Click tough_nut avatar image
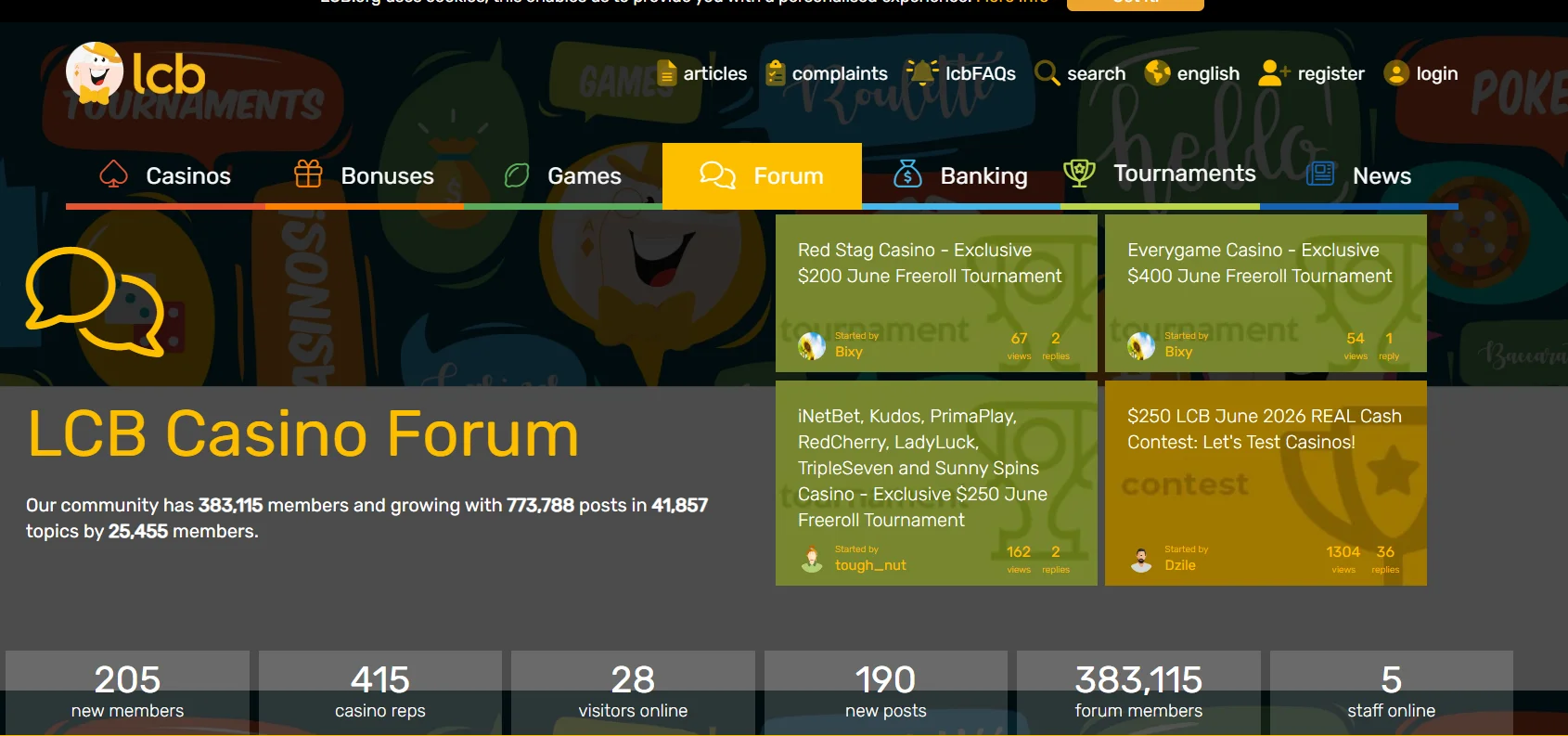The width and height of the screenshot is (1568, 736). [x=812, y=559]
